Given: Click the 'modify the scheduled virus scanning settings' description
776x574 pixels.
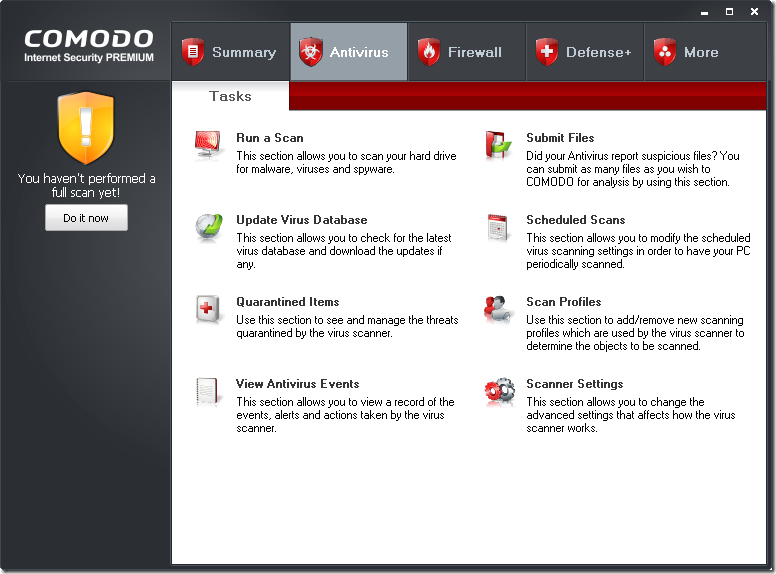Looking at the screenshot, I should tap(638, 251).
